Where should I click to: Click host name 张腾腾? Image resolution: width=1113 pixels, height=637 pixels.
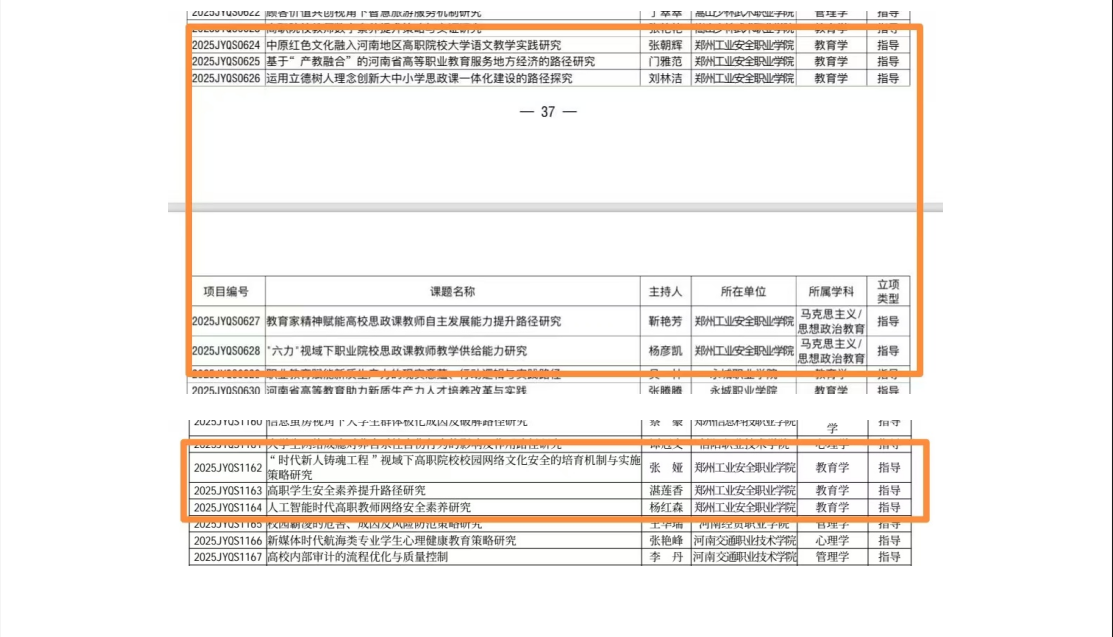click(x=666, y=391)
